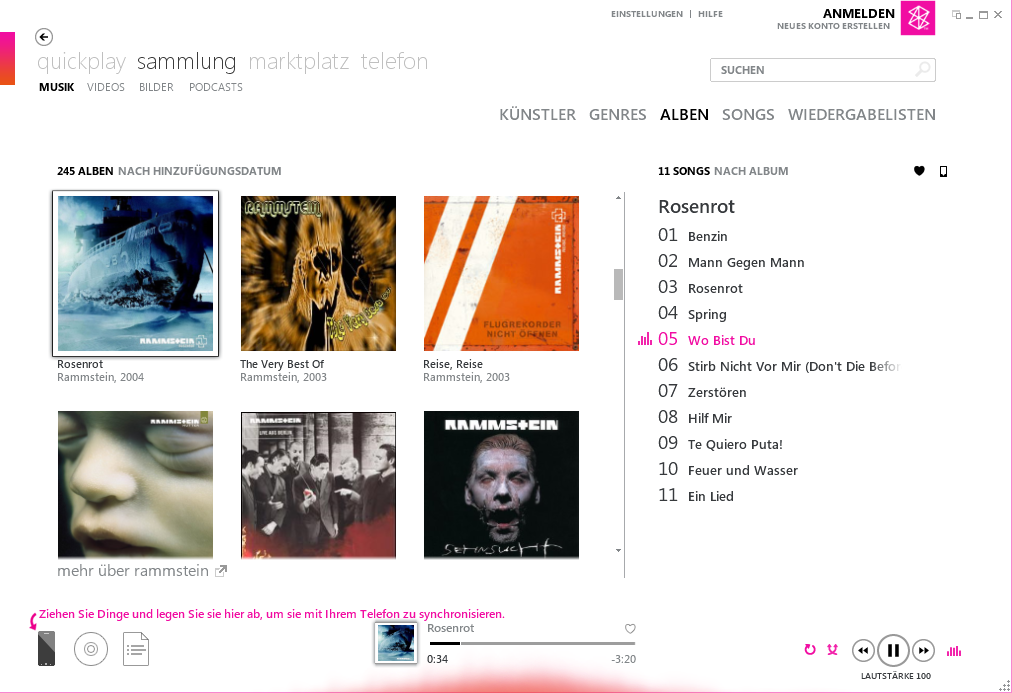Click ANMELDEN to sign in

pyautogui.click(x=858, y=13)
